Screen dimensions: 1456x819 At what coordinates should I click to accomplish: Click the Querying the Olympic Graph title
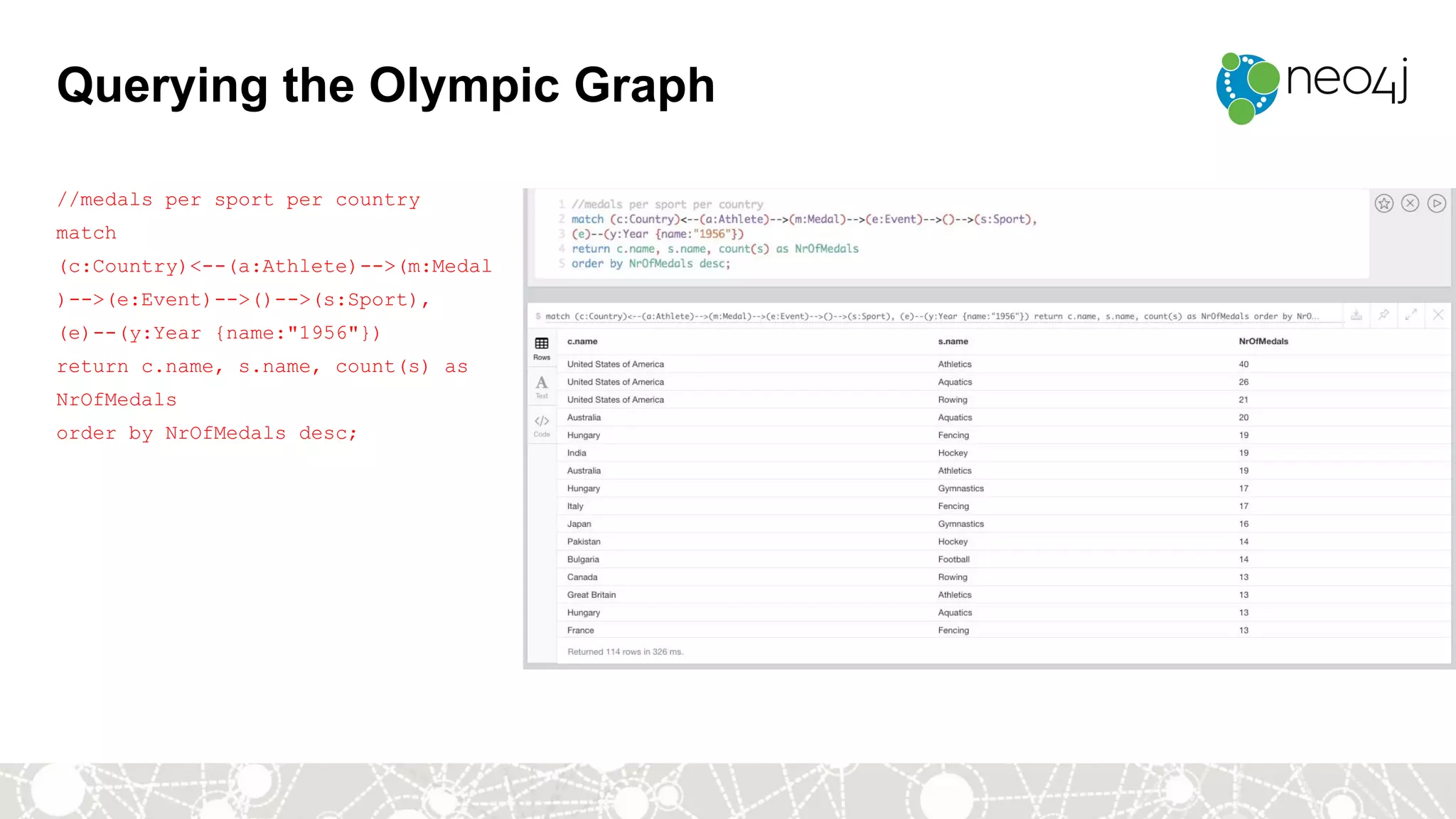[385, 86]
